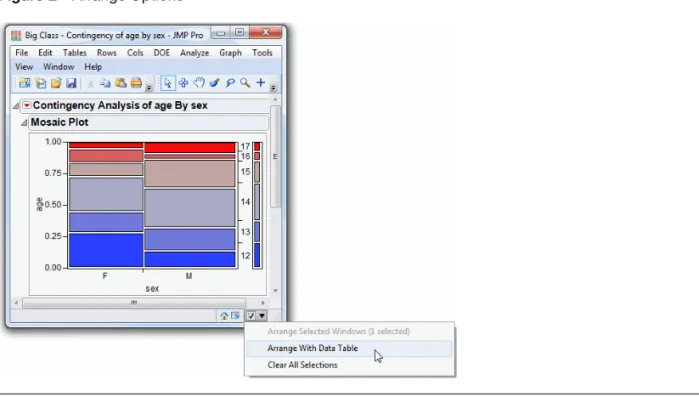The width and height of the screenshot is (699, 397).
Task: Click the scroll down arrow
Action: [x=275, y=291]
